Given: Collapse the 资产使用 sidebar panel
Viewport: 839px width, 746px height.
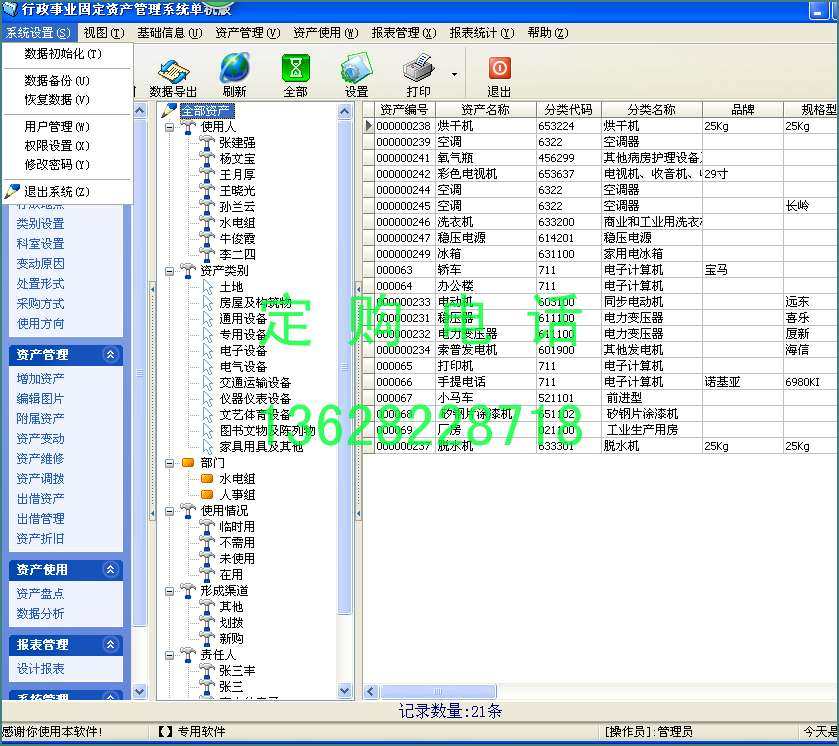Looking at the screenshot, I should [x=111, y=569].
